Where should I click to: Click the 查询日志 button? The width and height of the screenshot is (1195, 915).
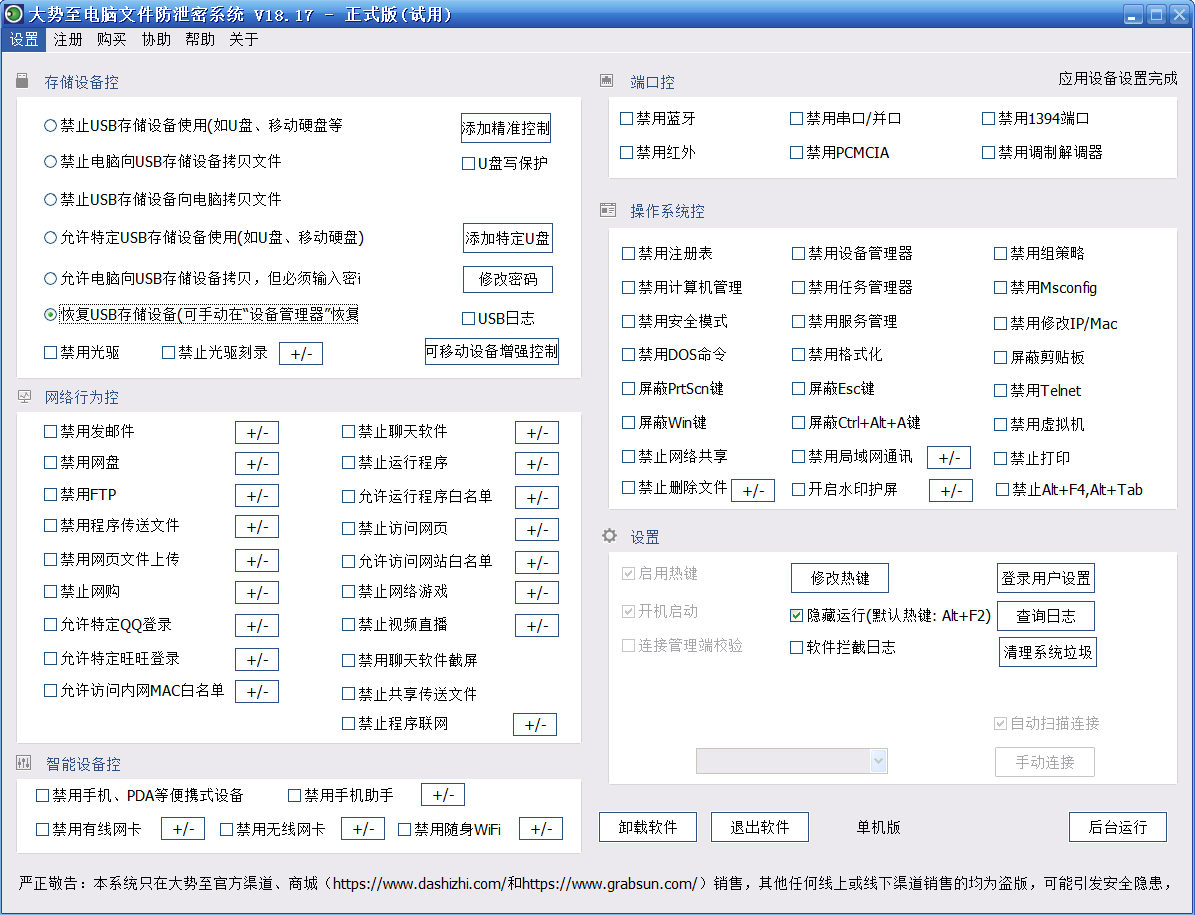1045,615
